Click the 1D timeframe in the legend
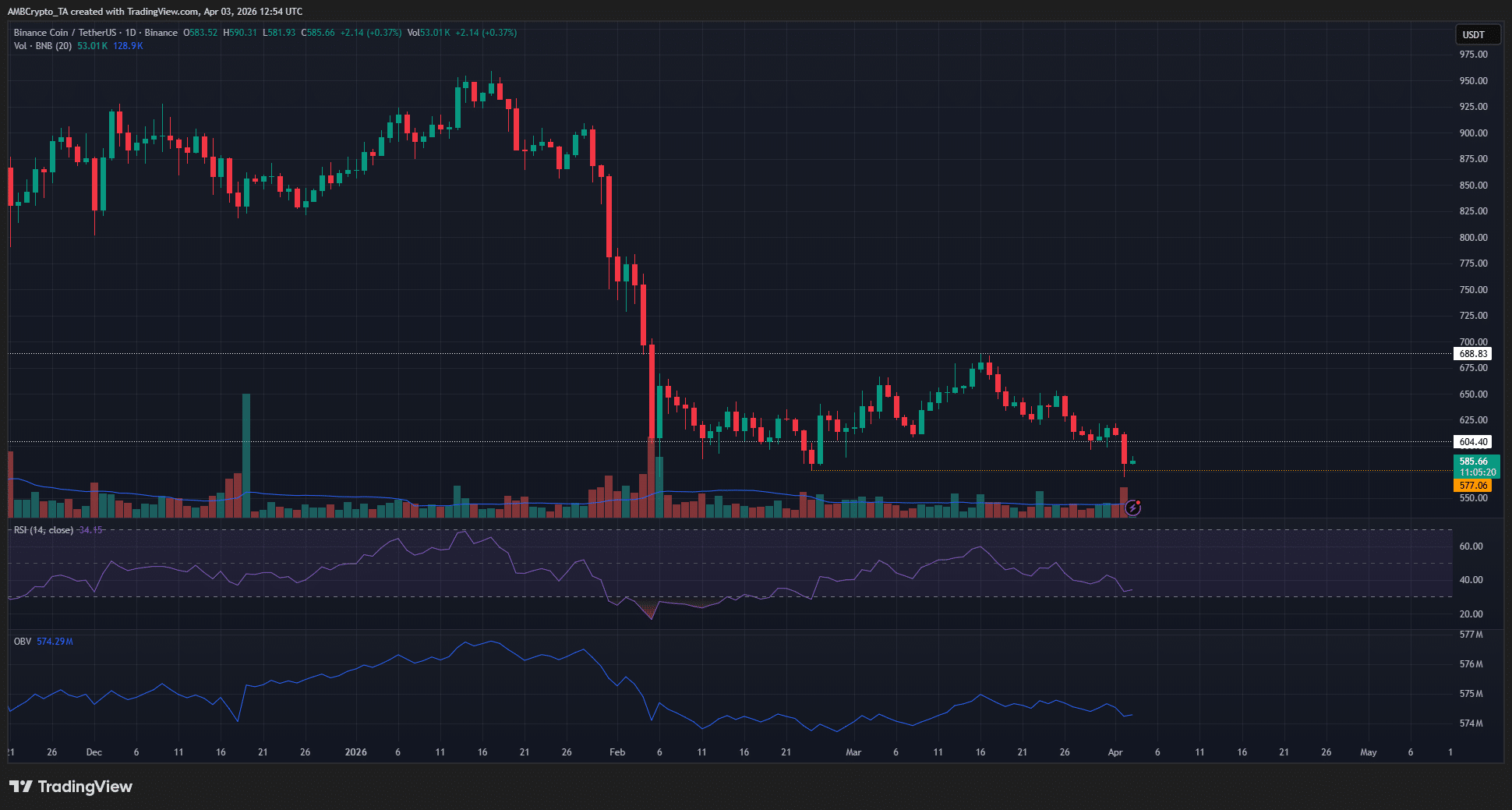Screen dimensions: 1512x810 click(x=129, y=33)
